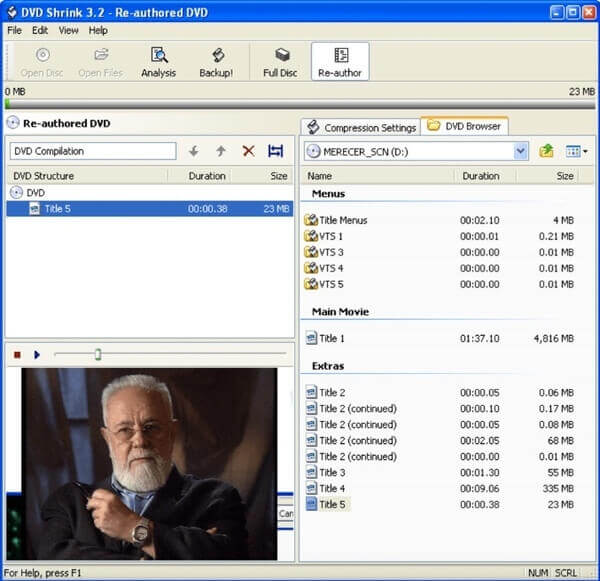This screenshot has height=581, width=600.
Task: Select VTS 3 menu item icon
Action: pyautogui.click(x=311, y=252)
